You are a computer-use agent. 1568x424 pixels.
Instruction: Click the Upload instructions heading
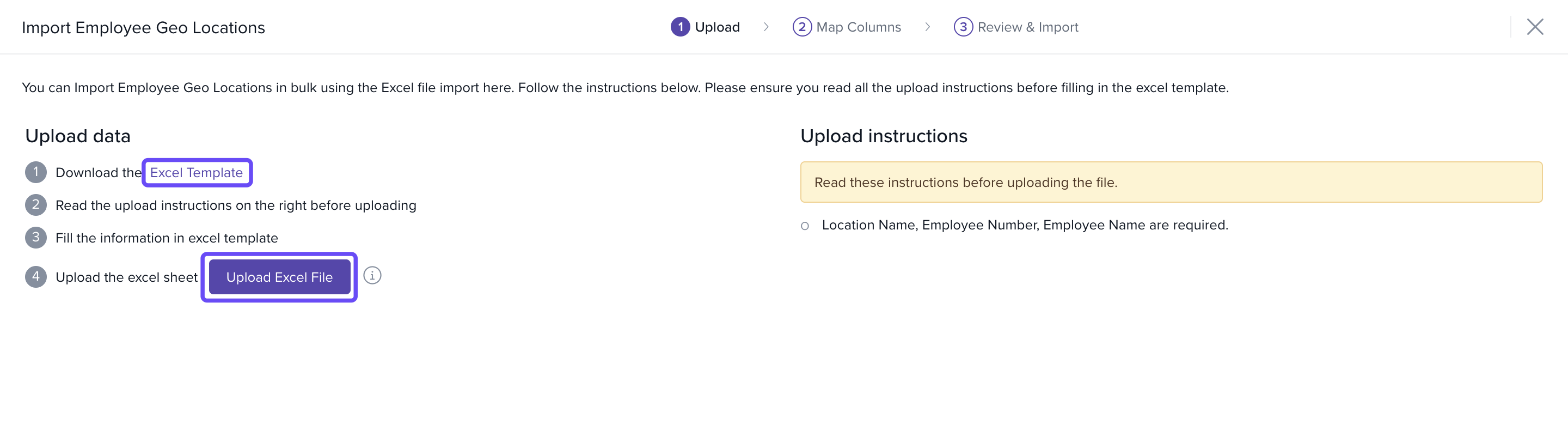(883, 136)
